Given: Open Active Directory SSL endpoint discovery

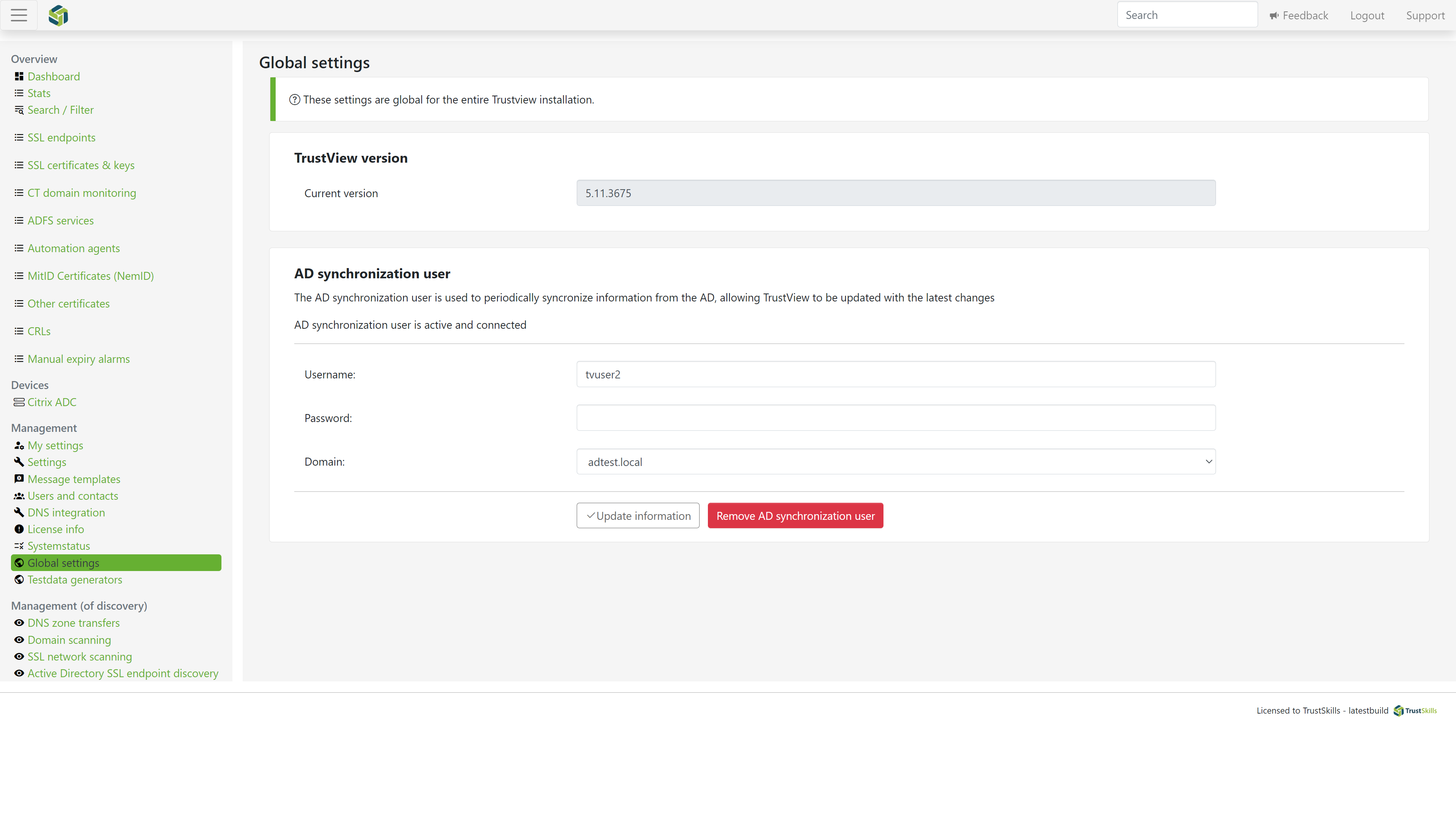Looking at the screenshot, I should click(122, 673).
